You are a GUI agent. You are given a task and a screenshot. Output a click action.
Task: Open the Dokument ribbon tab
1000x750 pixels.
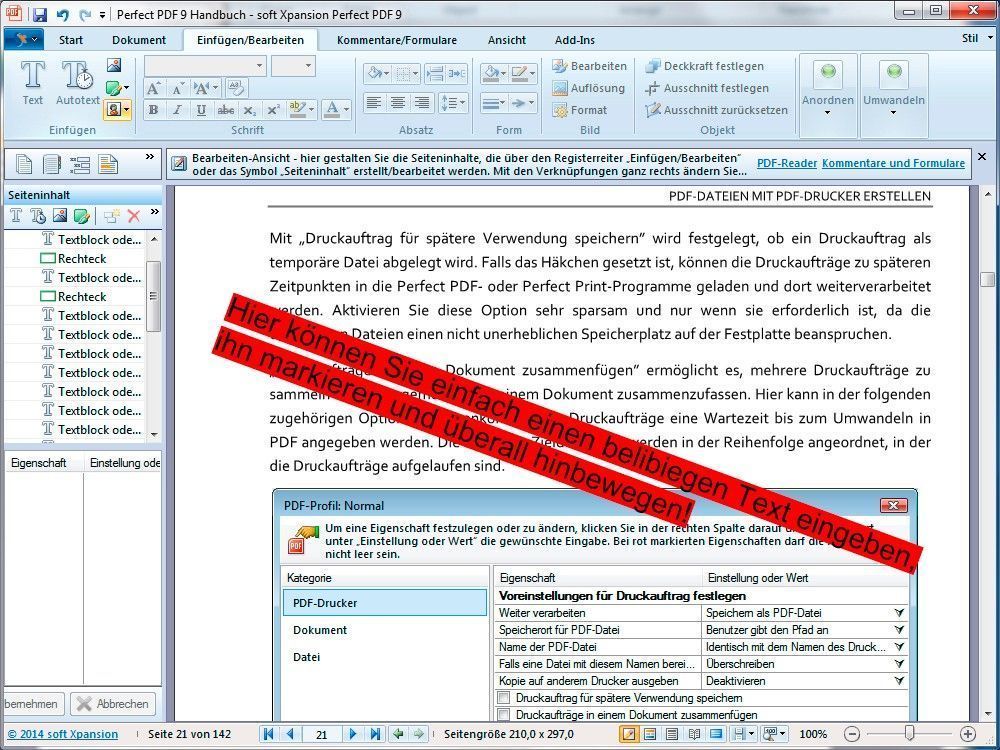point(139,40)
